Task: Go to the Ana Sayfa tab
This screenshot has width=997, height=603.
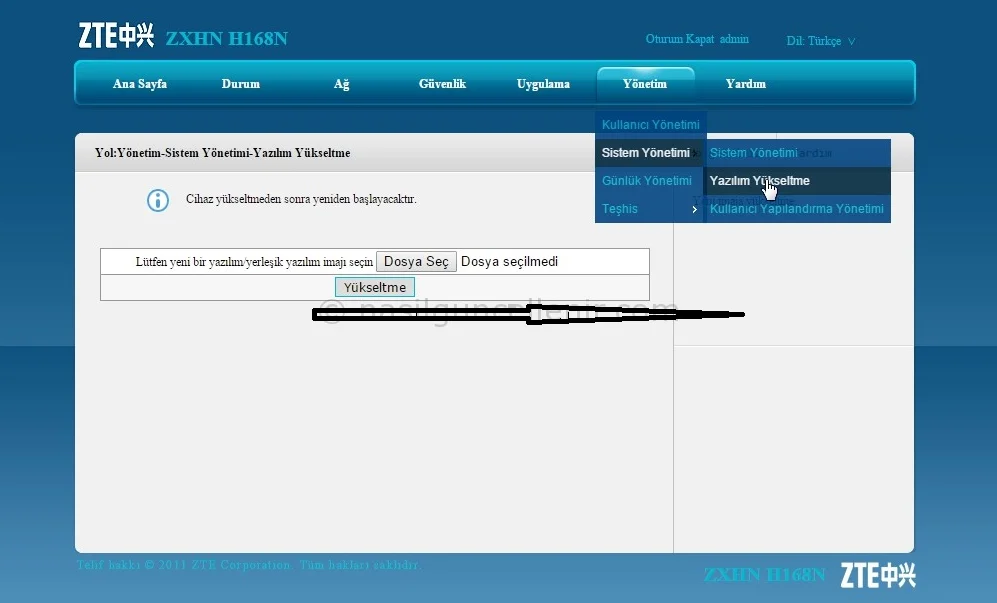Action: pos(139,84)
